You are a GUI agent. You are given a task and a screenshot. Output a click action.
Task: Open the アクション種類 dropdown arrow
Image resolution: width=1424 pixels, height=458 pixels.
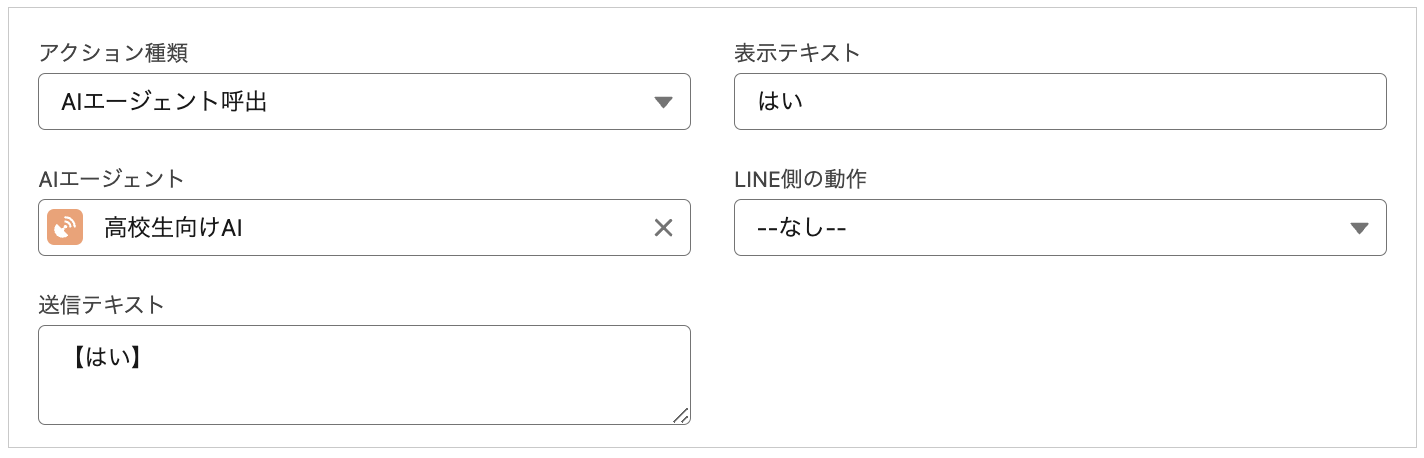pyautogui.click(x=662, y=102)
